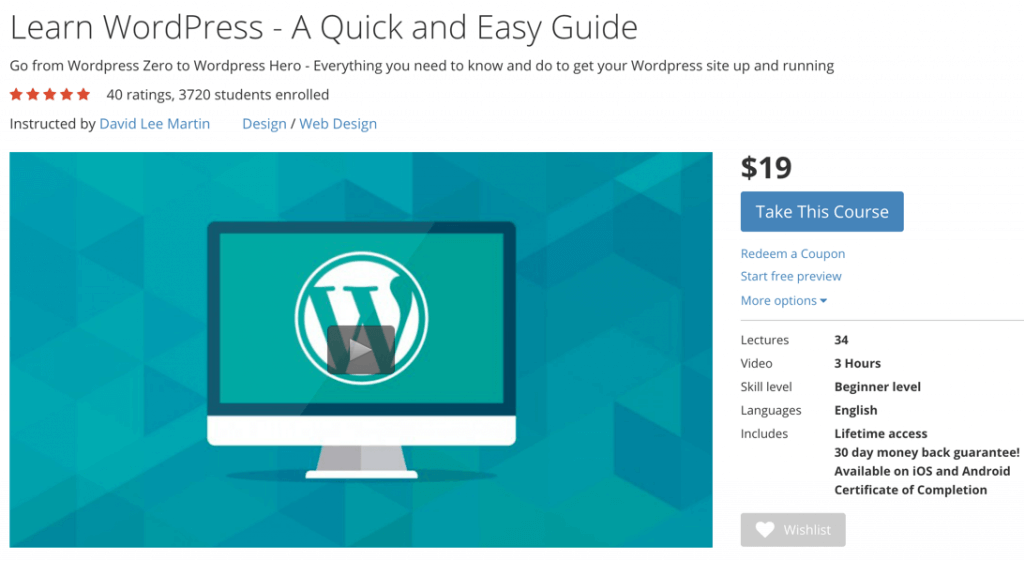Play the course preview video
The image size is (1024, 561).
[360, 349]
